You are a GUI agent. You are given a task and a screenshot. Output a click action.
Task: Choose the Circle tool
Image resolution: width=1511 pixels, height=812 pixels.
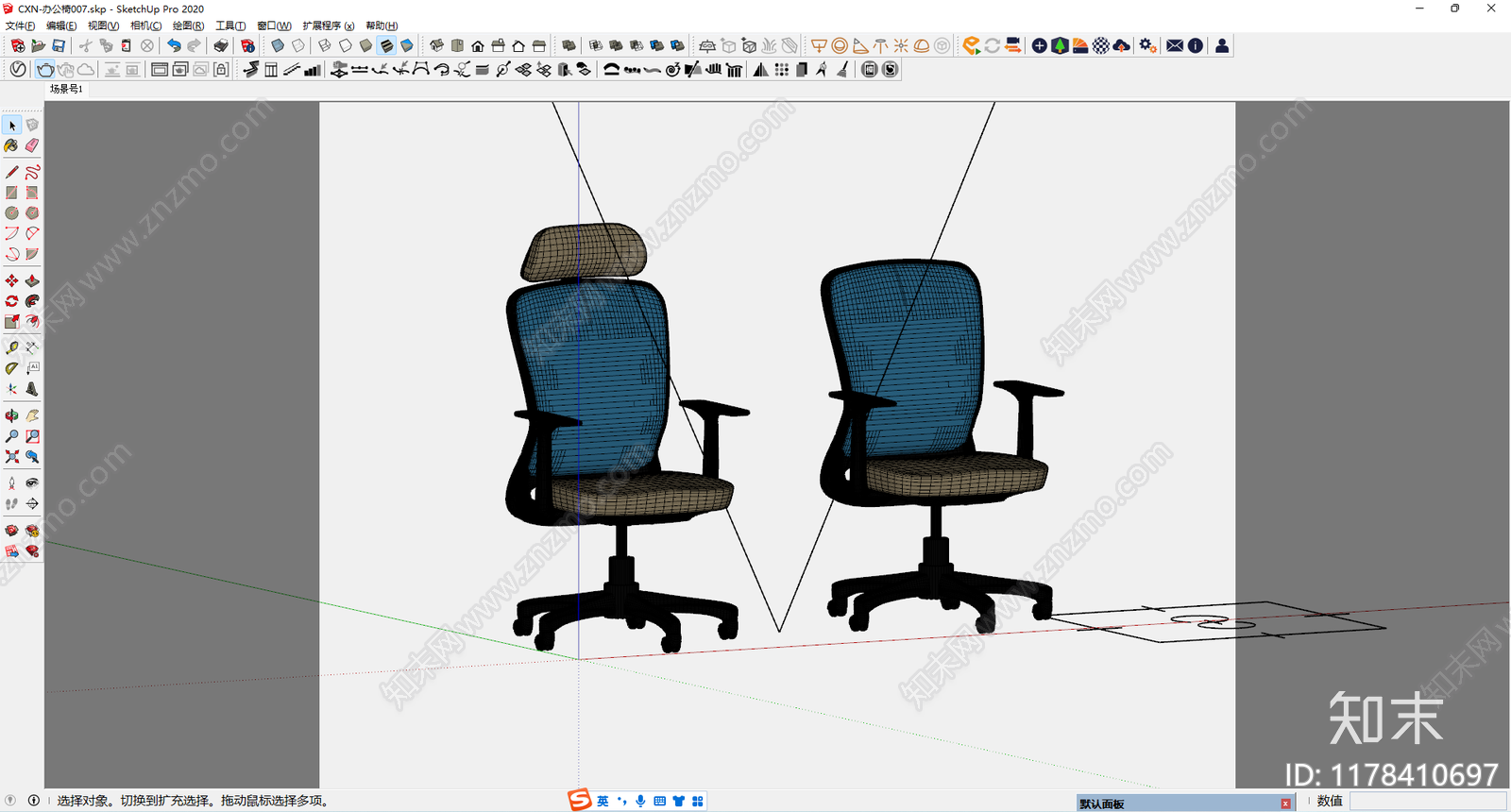click(x=11, y=212)
